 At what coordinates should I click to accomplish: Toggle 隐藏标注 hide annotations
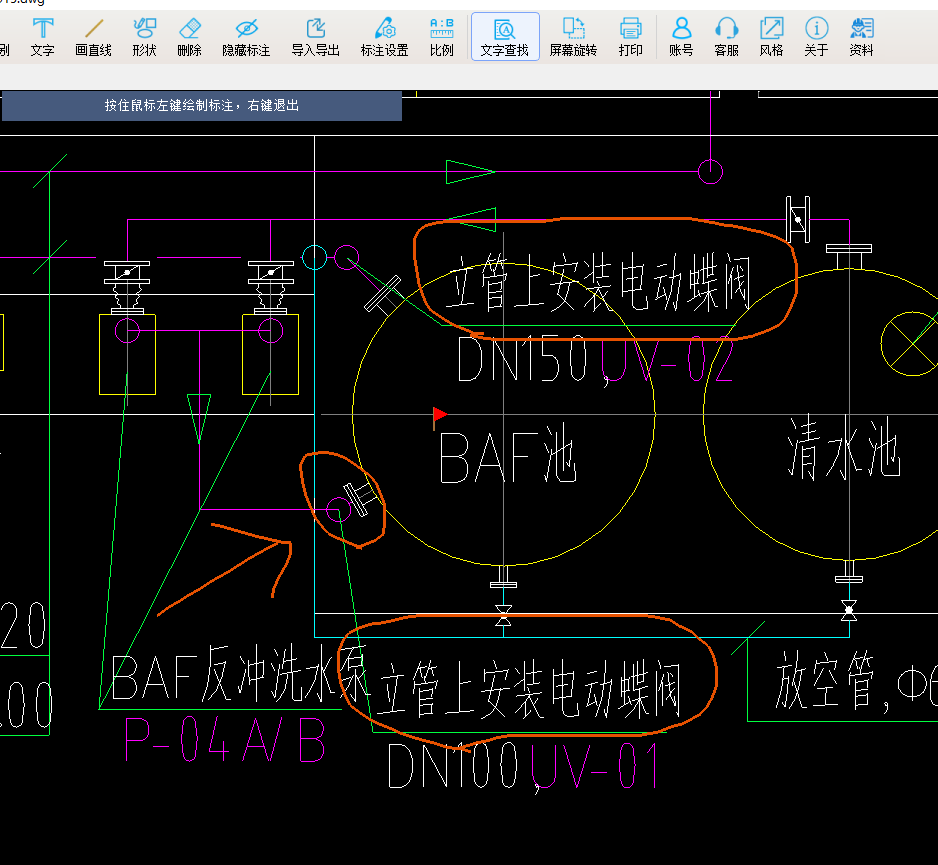tap(246, 37)
